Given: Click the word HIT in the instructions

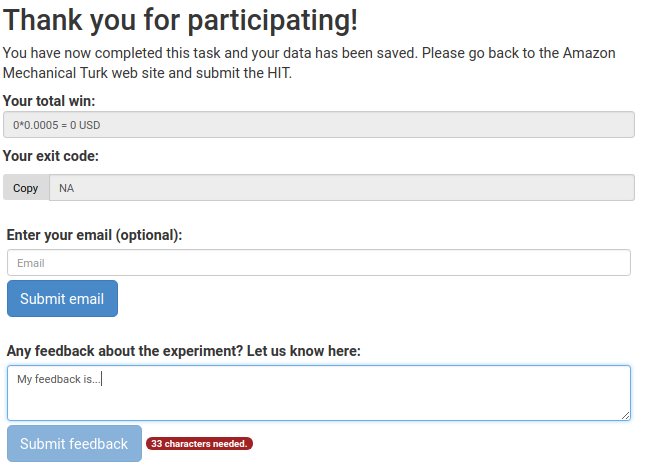Looking at the screenshot, I should (279, 73).
